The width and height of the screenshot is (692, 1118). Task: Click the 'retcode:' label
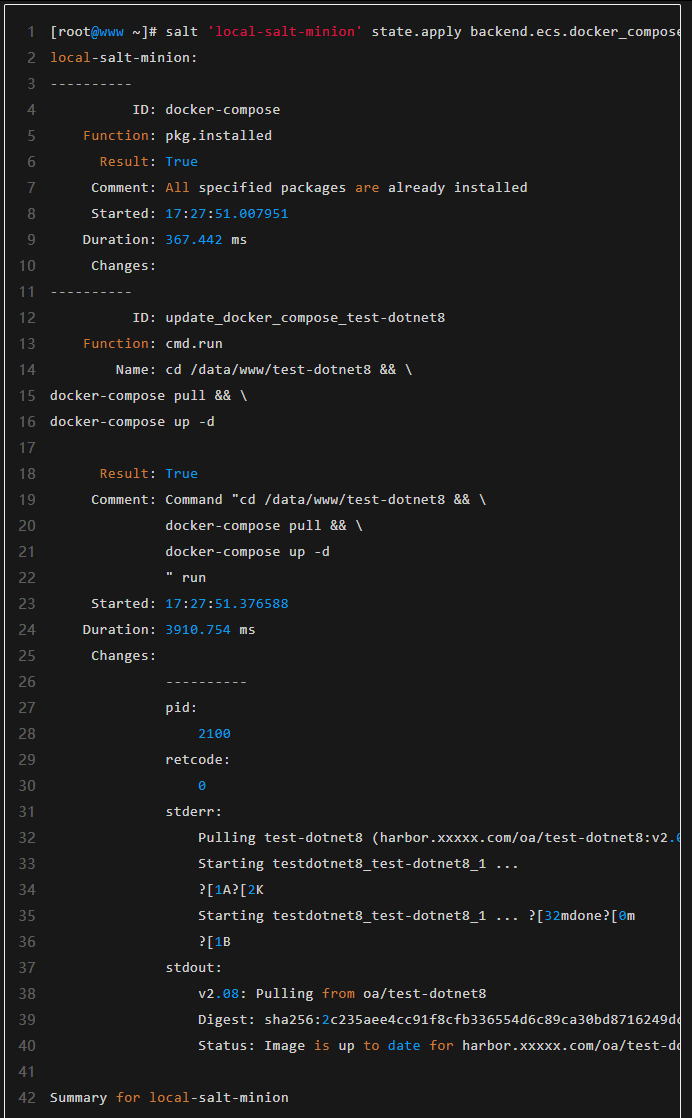tap(197, 760)
